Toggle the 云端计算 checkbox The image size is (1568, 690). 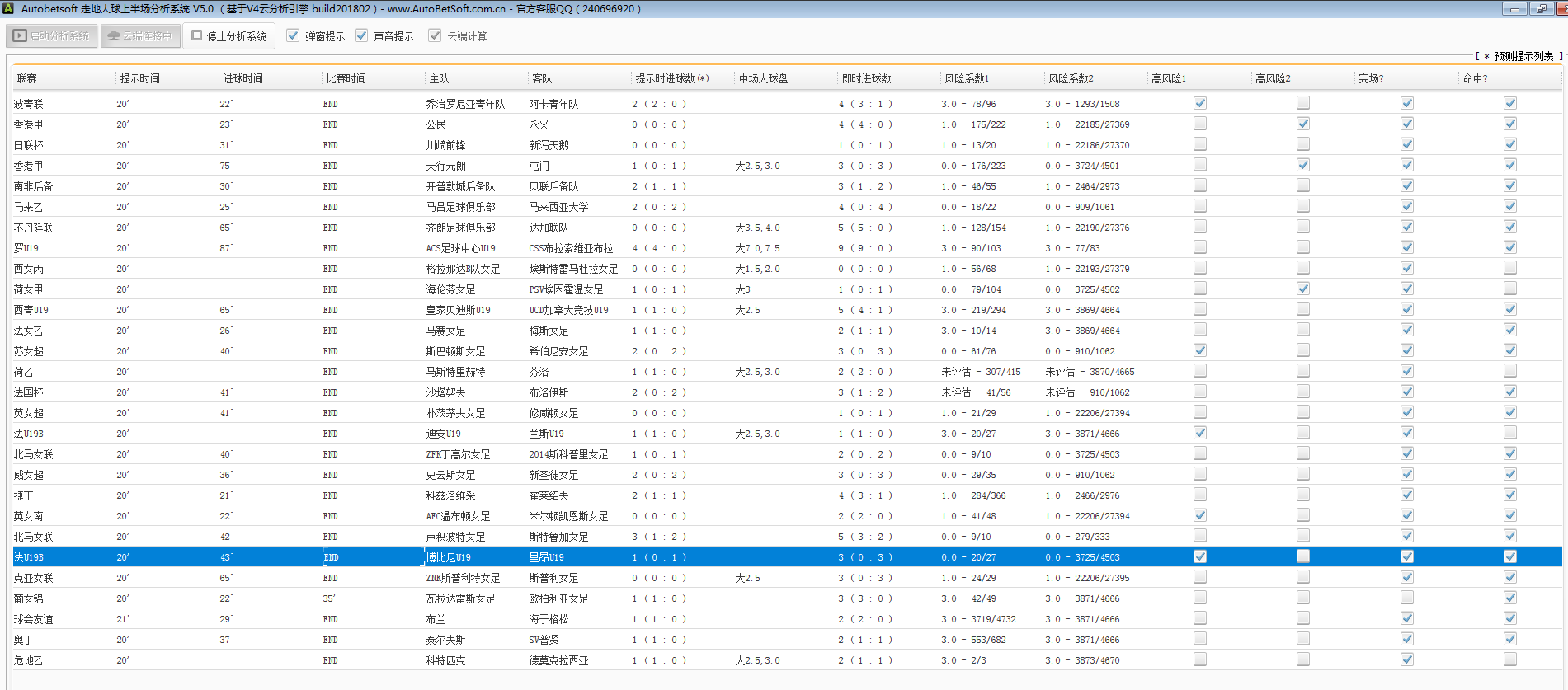coord(435,35)
